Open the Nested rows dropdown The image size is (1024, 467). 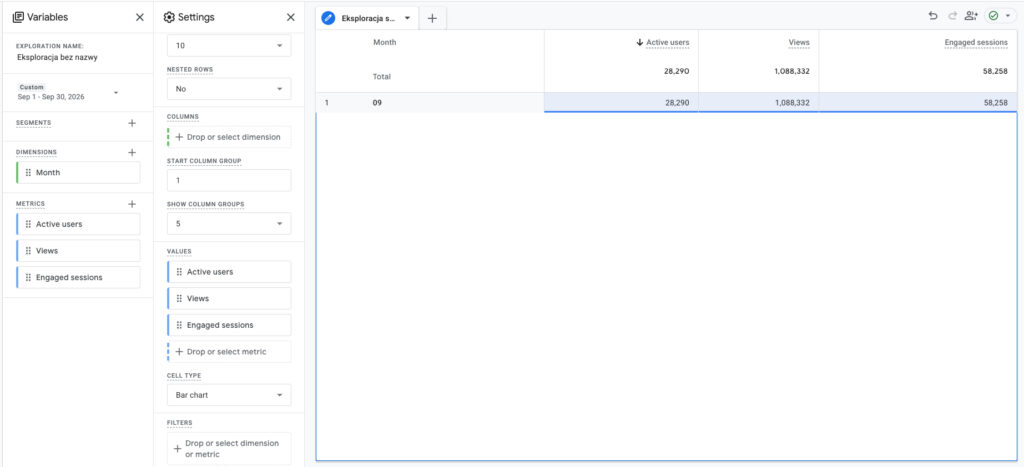[x=229, y=89]
